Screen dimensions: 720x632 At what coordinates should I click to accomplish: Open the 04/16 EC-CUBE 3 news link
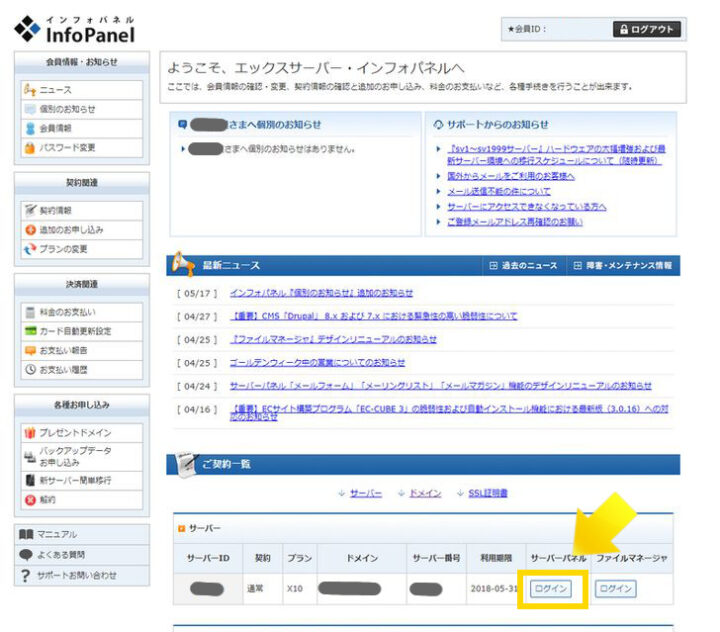pyautogui.click(x=449, y=412)
